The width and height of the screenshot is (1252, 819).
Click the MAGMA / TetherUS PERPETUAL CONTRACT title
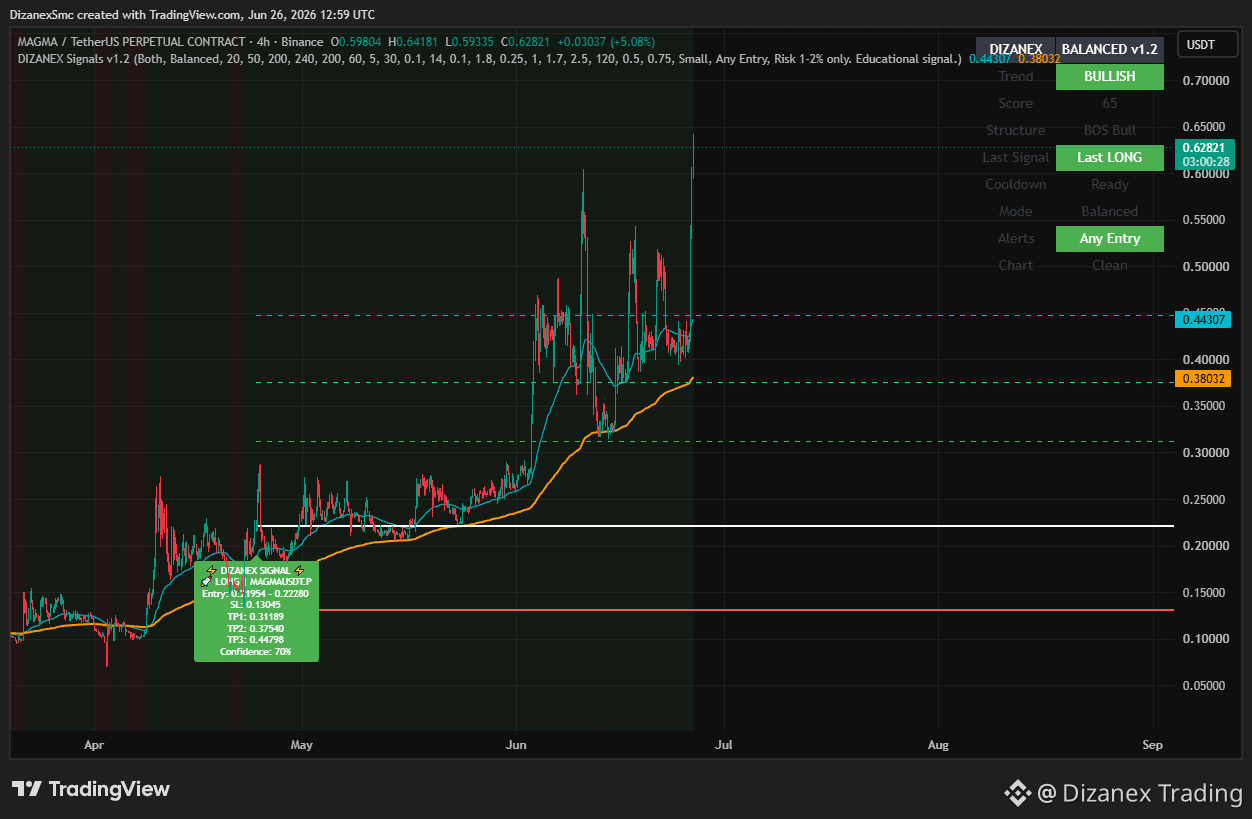[131, 42]
